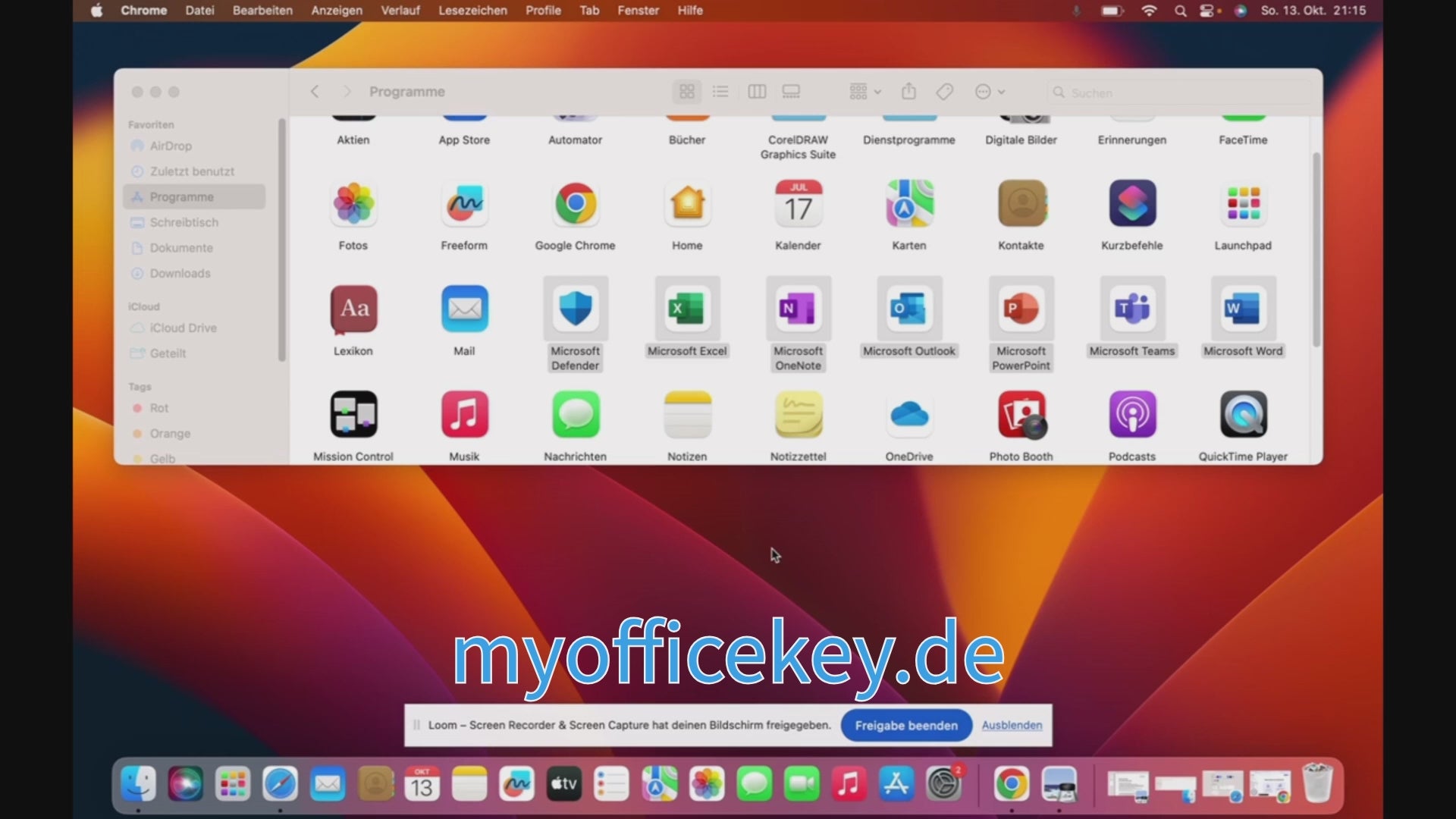Image resolution: width=1456 pixels, height=819 pixels.
Task: Open the Mail app in Programme folder
Action: [x=464, y=309]
